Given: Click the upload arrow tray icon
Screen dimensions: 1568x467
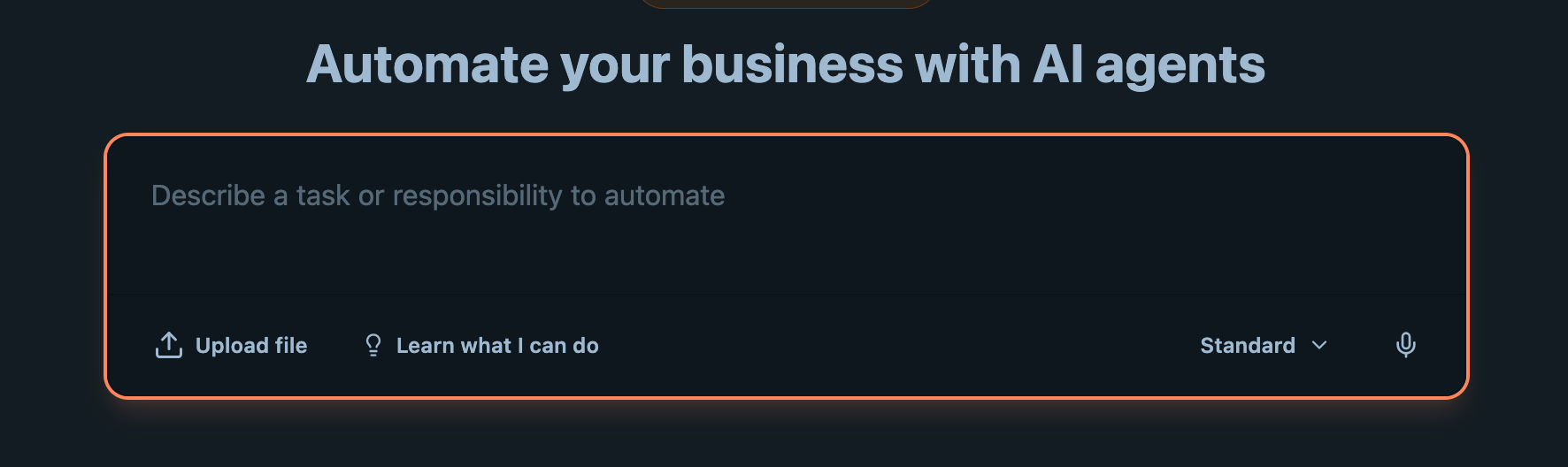Looking at the screenshot, I should (x=168, y=346).
